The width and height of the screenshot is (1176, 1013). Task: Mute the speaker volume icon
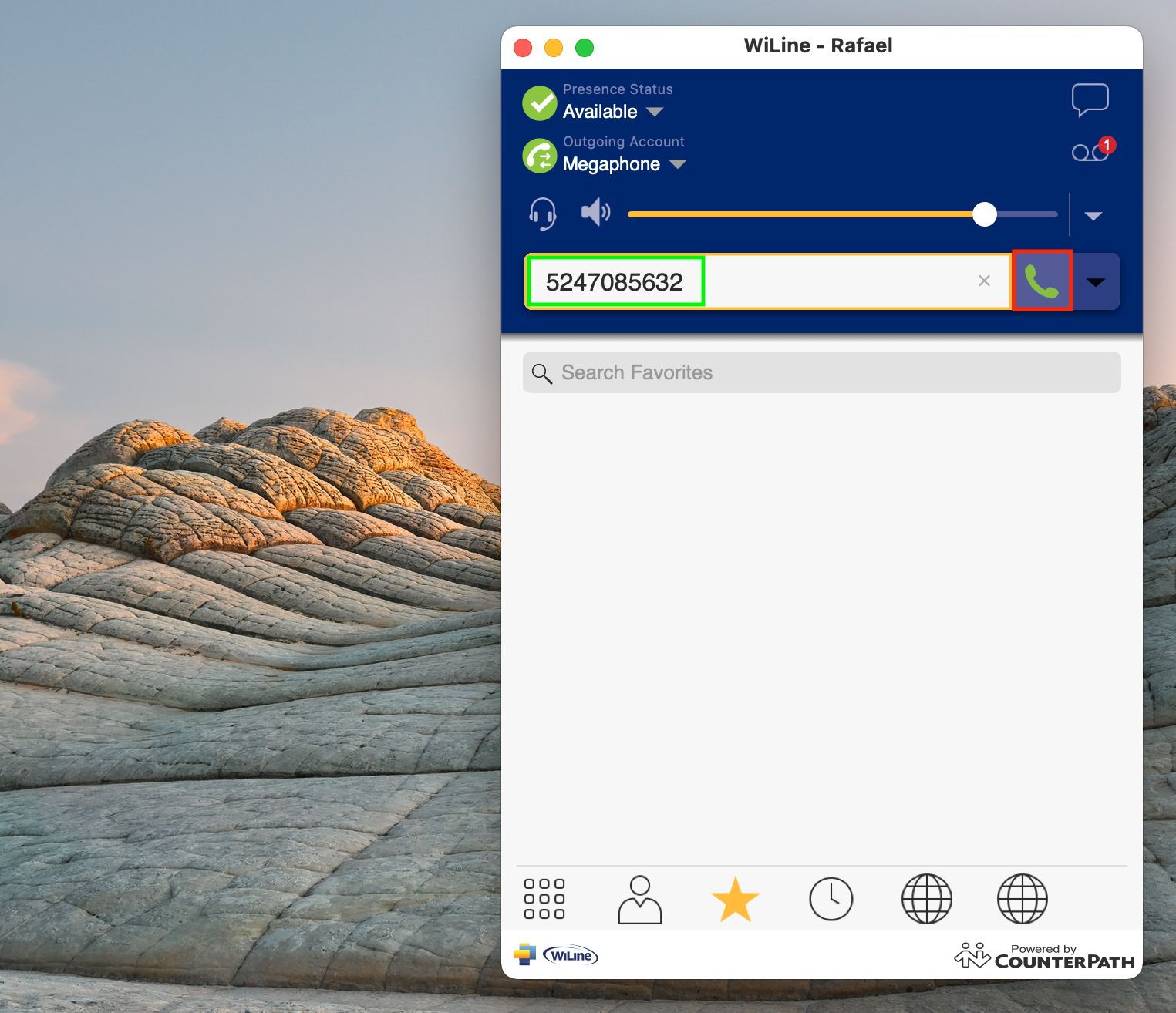[x=595, y=213]
